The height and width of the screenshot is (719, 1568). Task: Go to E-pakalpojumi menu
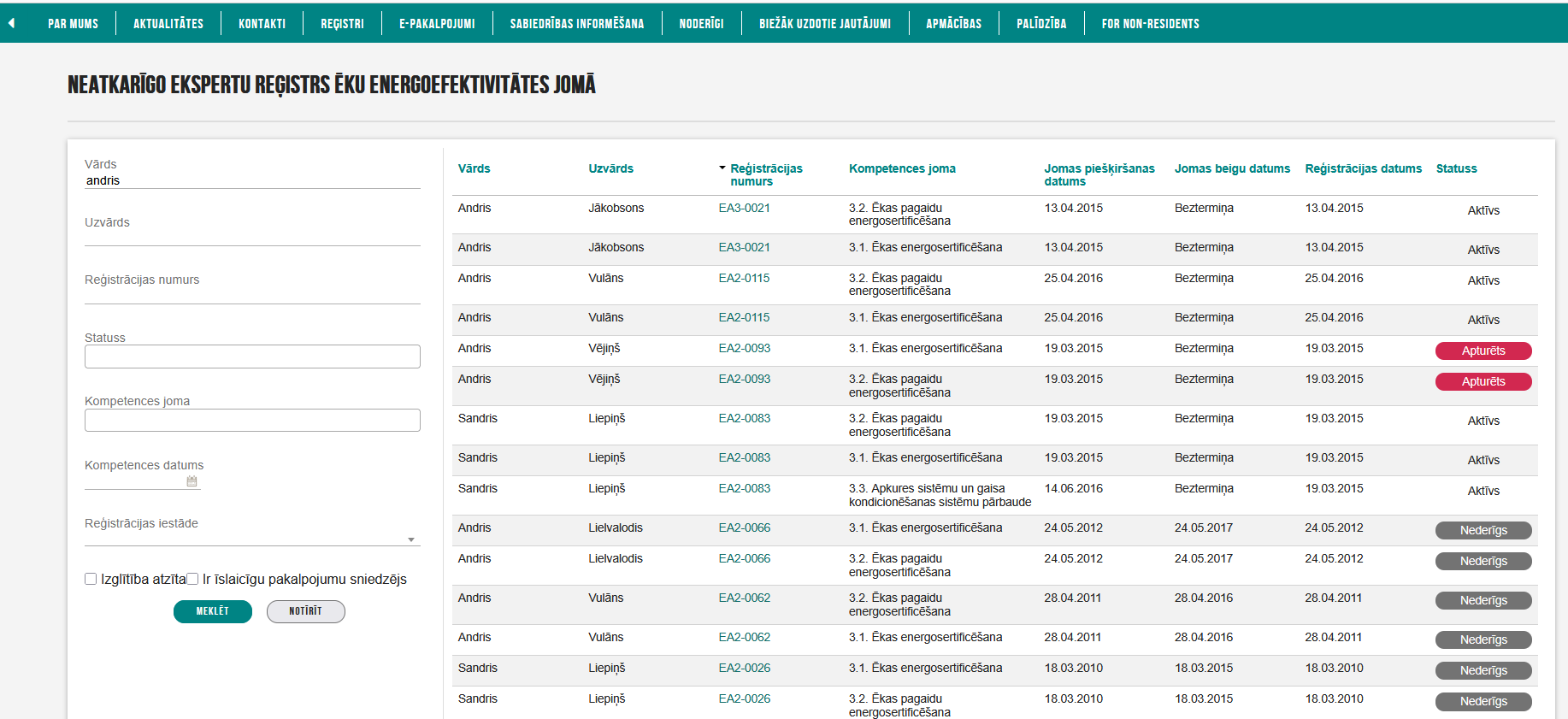(437, 24)
